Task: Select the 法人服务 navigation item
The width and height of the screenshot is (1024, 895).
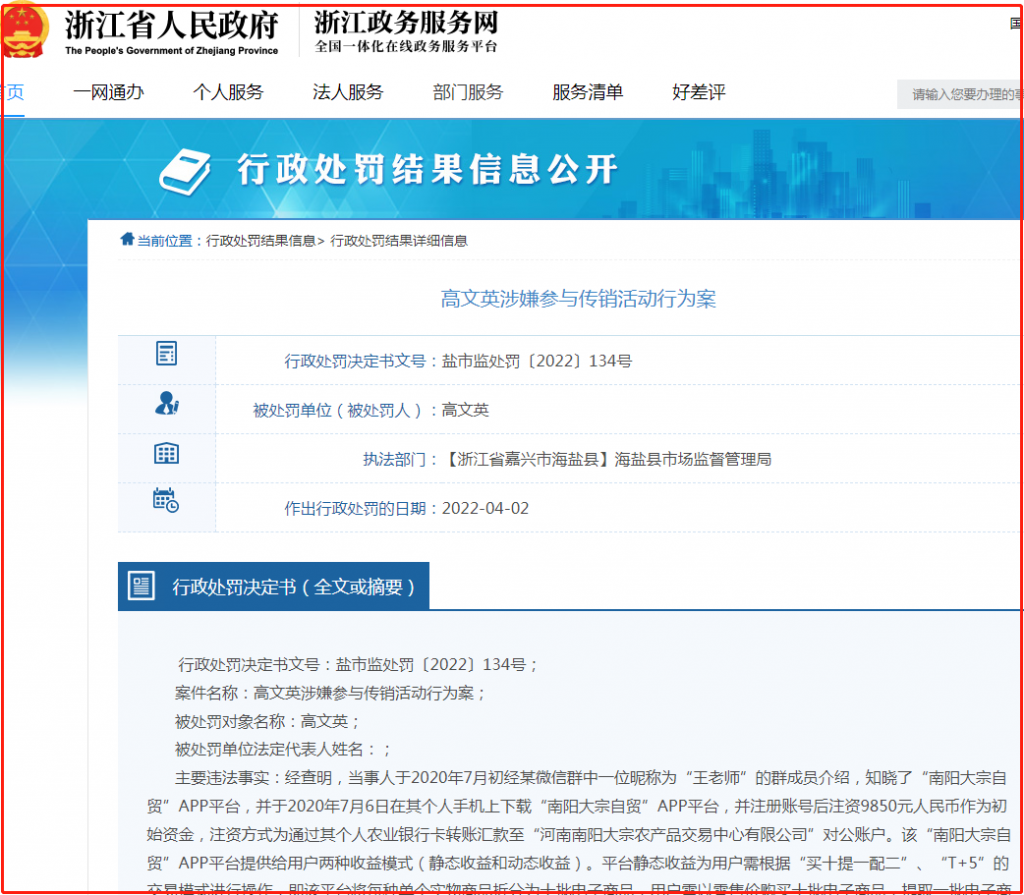Action: point(348,93)
